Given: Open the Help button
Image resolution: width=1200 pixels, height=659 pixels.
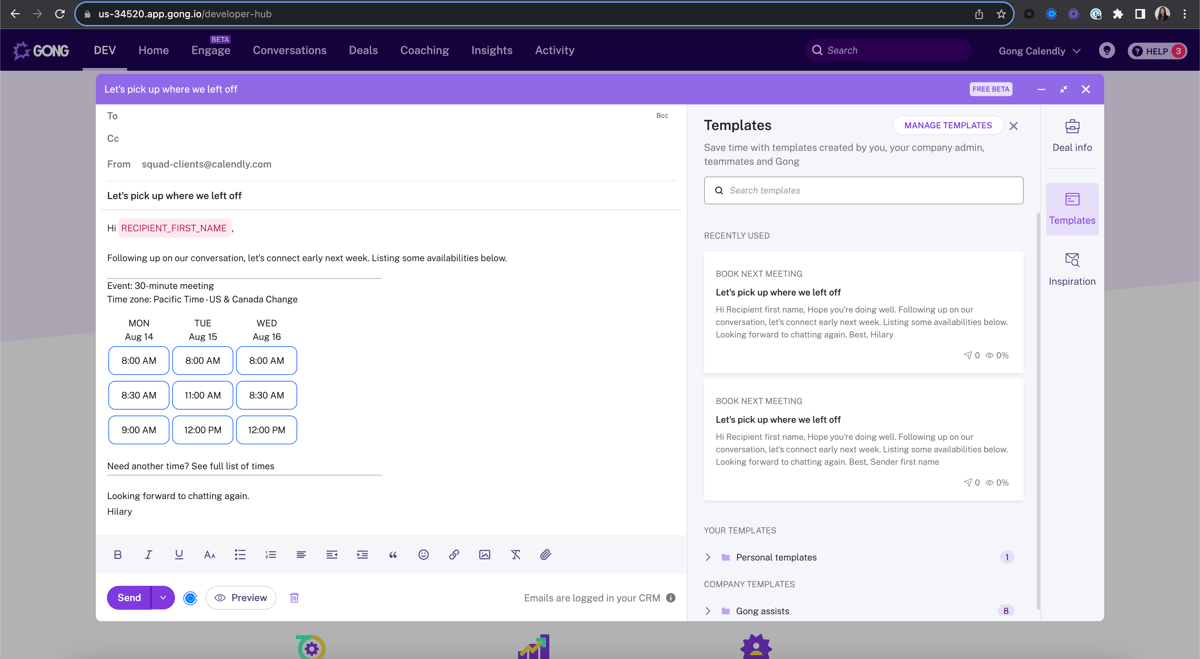Looking at the screenshot, I should 1157,51.
